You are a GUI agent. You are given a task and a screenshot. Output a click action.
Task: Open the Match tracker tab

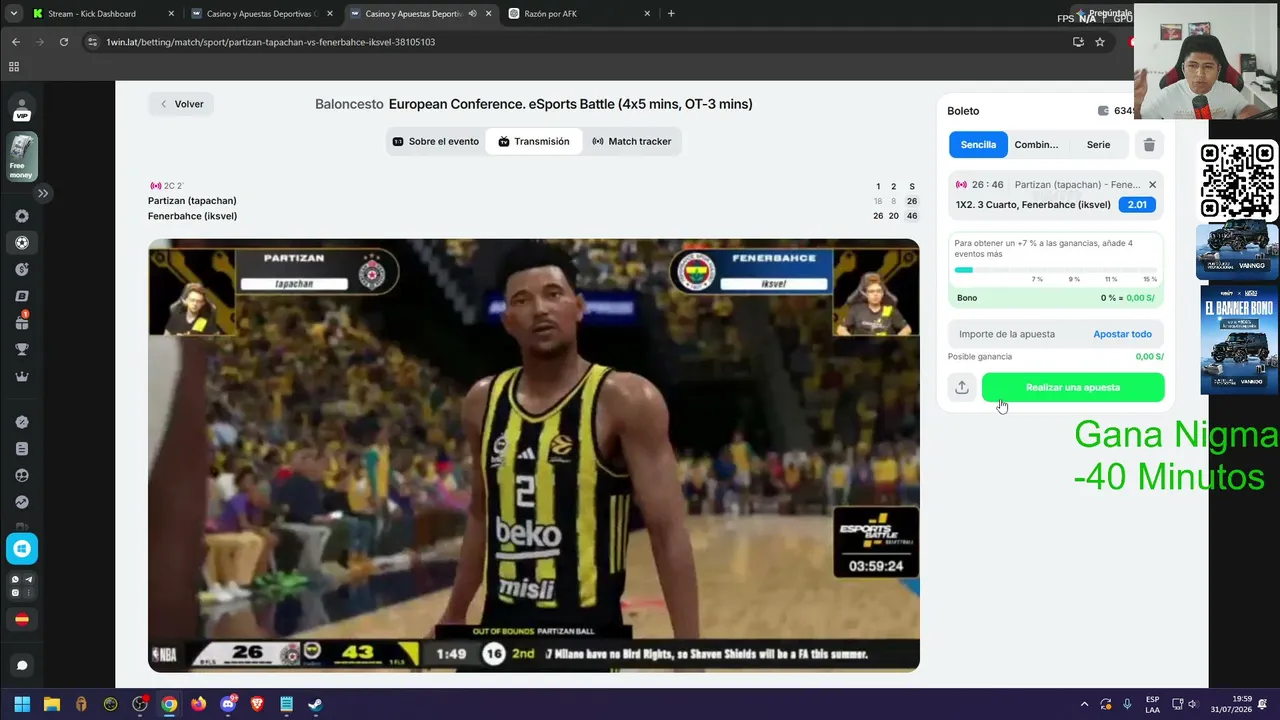point(632,142)
